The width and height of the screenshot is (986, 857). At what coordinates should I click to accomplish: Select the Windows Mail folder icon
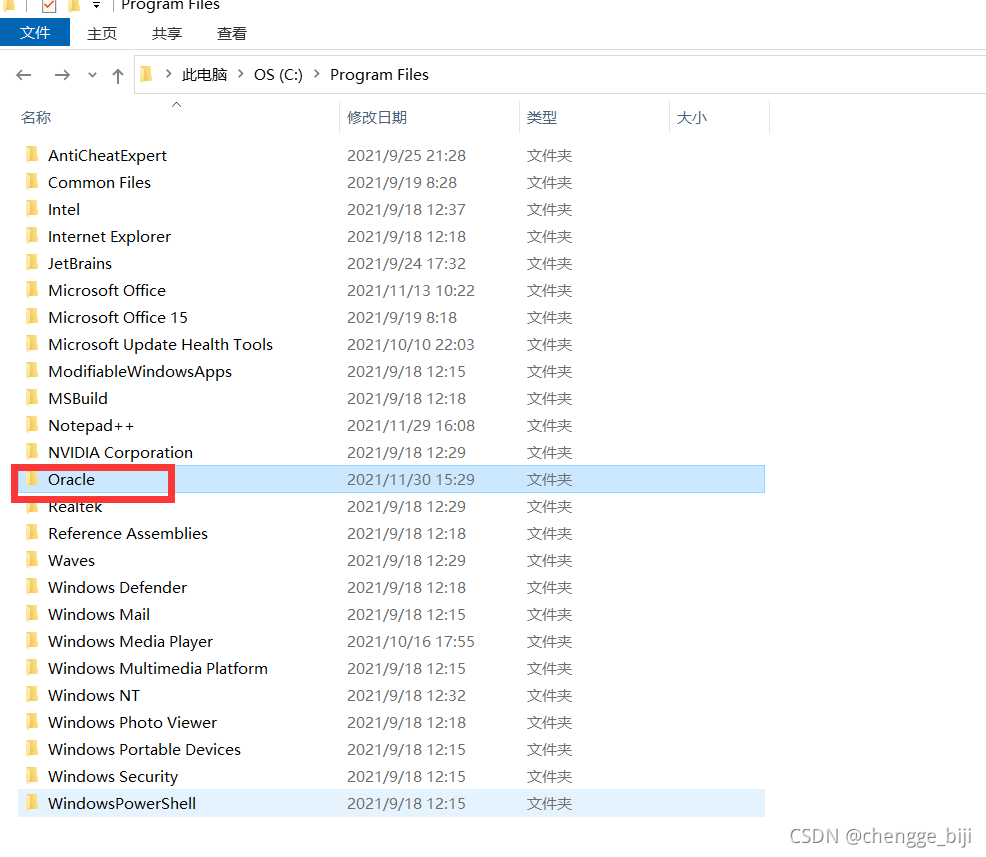pyautogui.click(x=32, y=614)
